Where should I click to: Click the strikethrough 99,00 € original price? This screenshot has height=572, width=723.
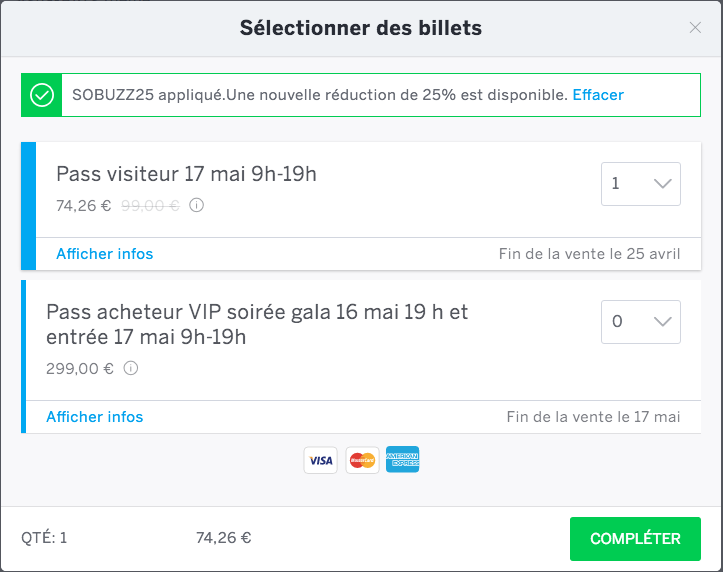pos(150,206)
